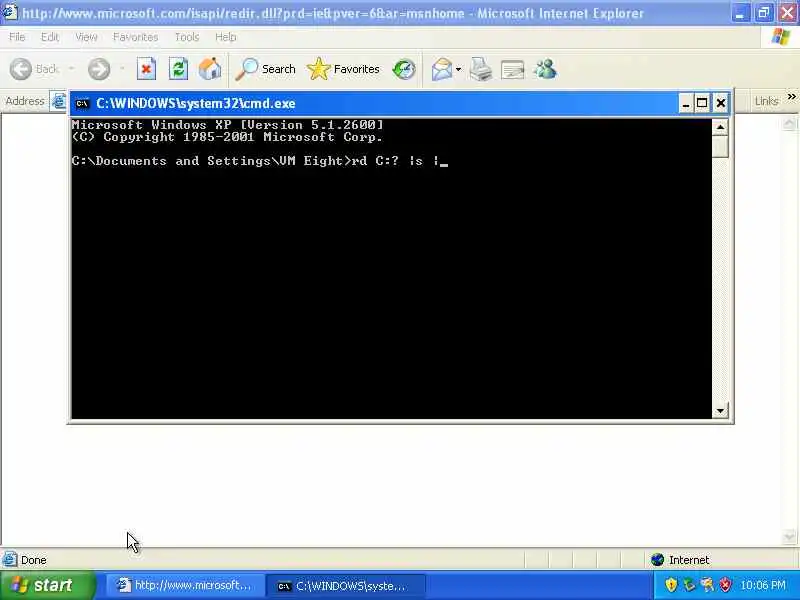Viewport: 800px width, 600px height.
Task: Go to Home page icon
Action: pyautogui.click(x=210, y=69)
